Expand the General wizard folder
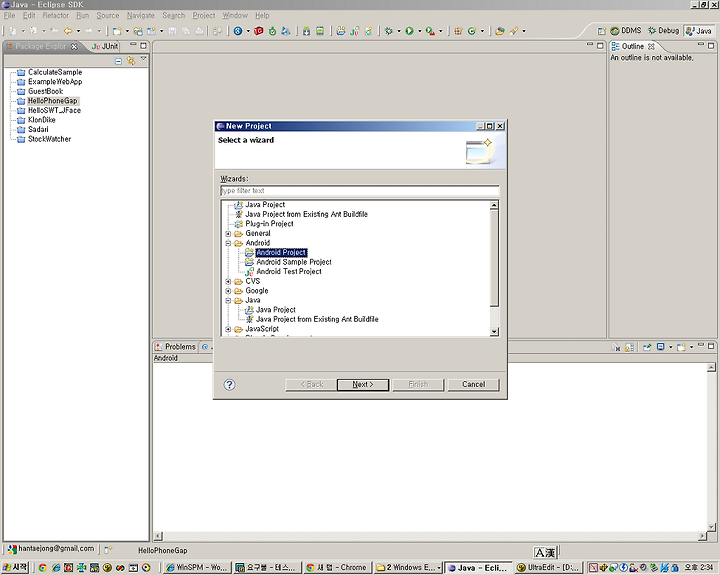 [x=228, y=234]
